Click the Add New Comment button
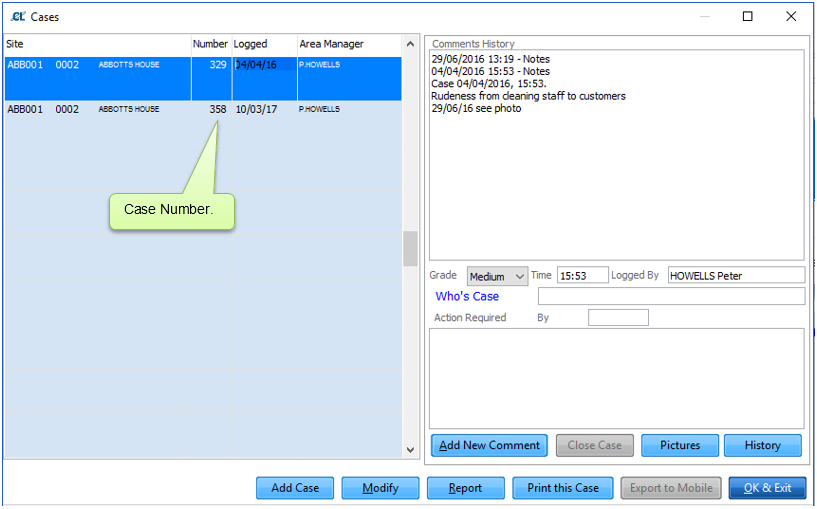 (489, 445)
